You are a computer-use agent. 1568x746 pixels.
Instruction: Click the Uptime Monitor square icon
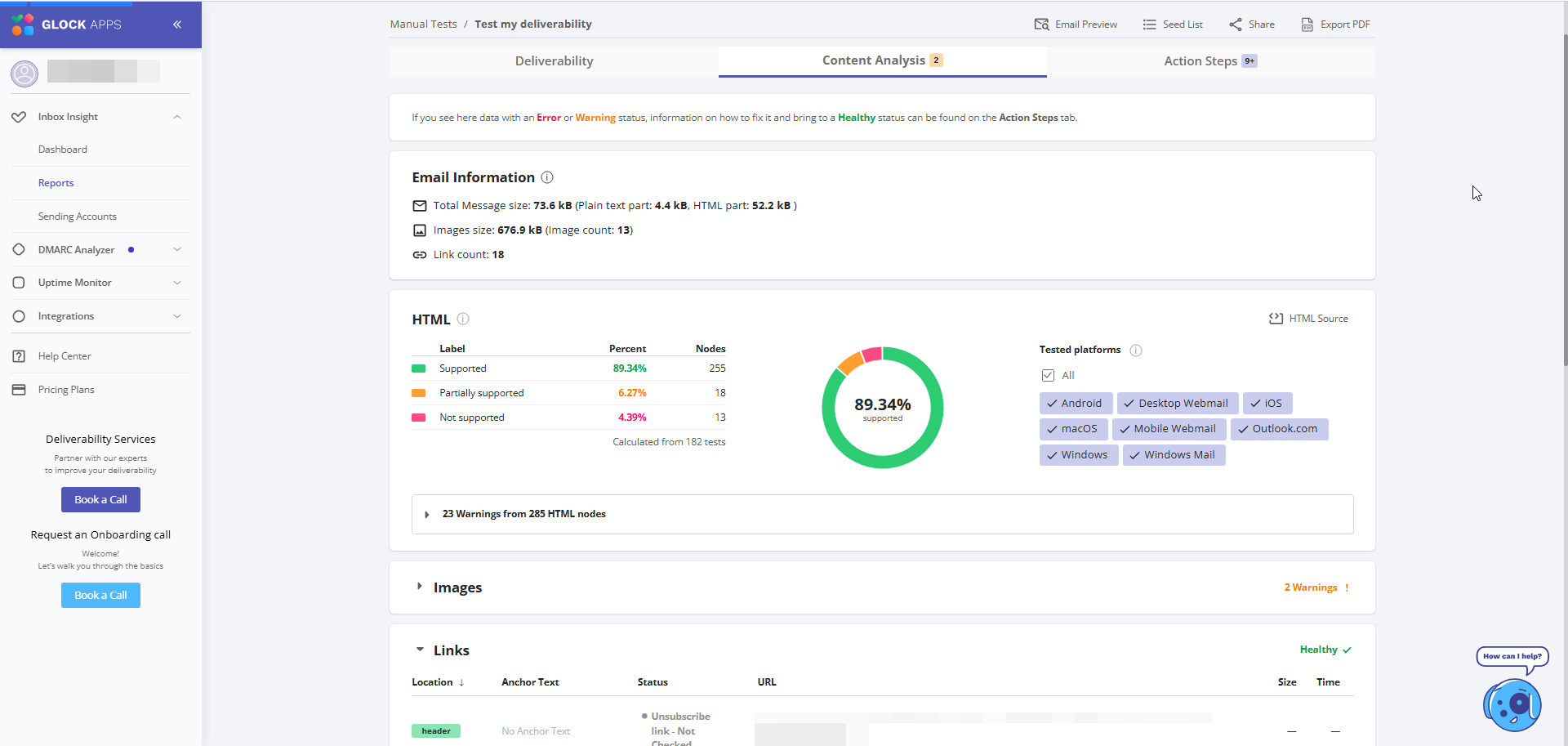[x=19, y=283]
